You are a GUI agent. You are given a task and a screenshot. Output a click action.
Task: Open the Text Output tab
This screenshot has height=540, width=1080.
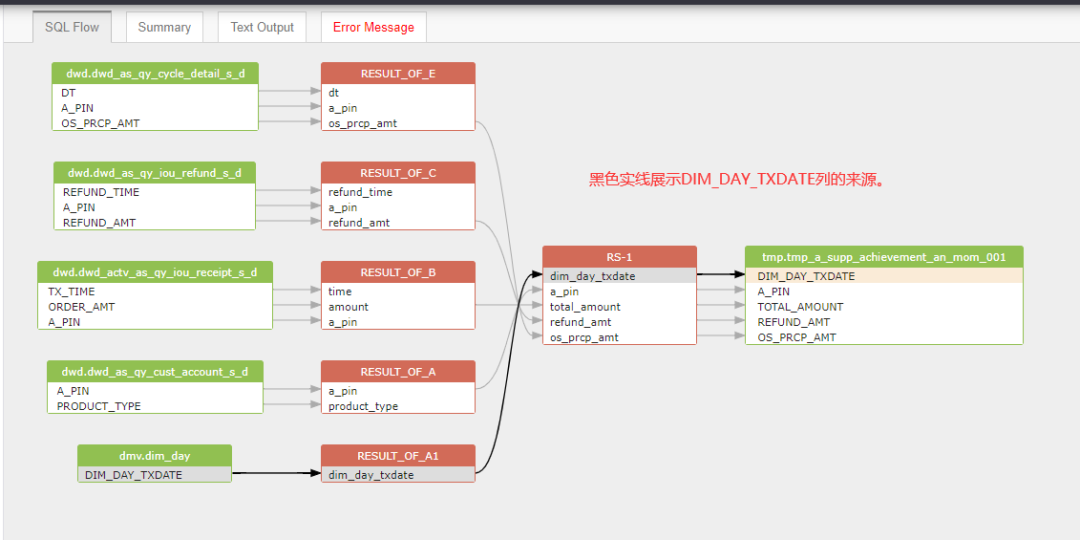(262, 28)
